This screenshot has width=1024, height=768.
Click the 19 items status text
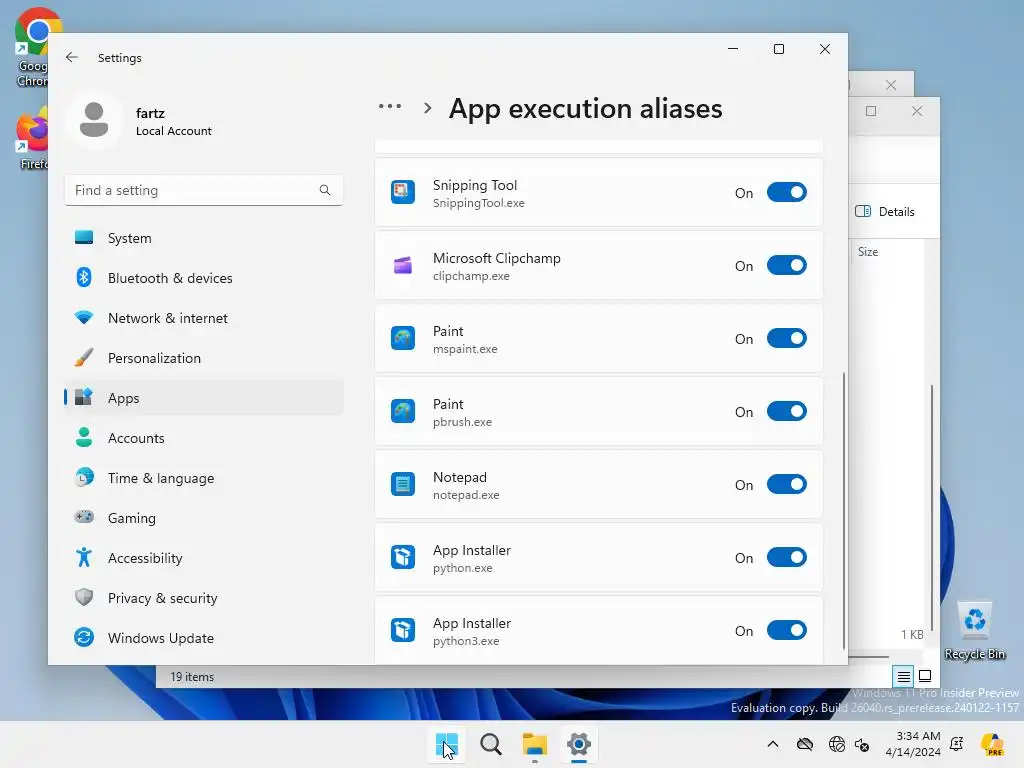(x=192, y=677)
